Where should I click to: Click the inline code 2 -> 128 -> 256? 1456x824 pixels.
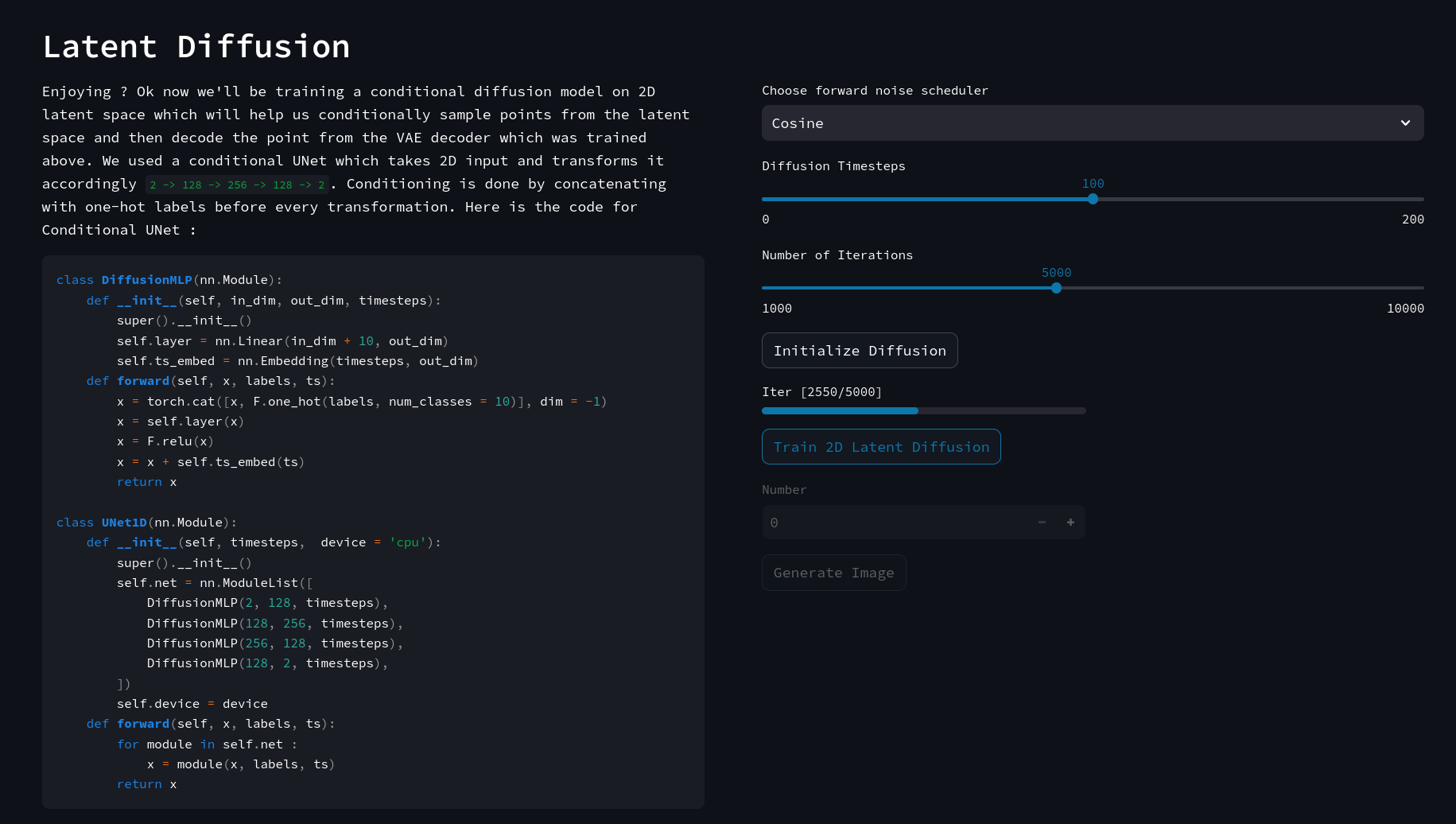click(x=237, y=185)
